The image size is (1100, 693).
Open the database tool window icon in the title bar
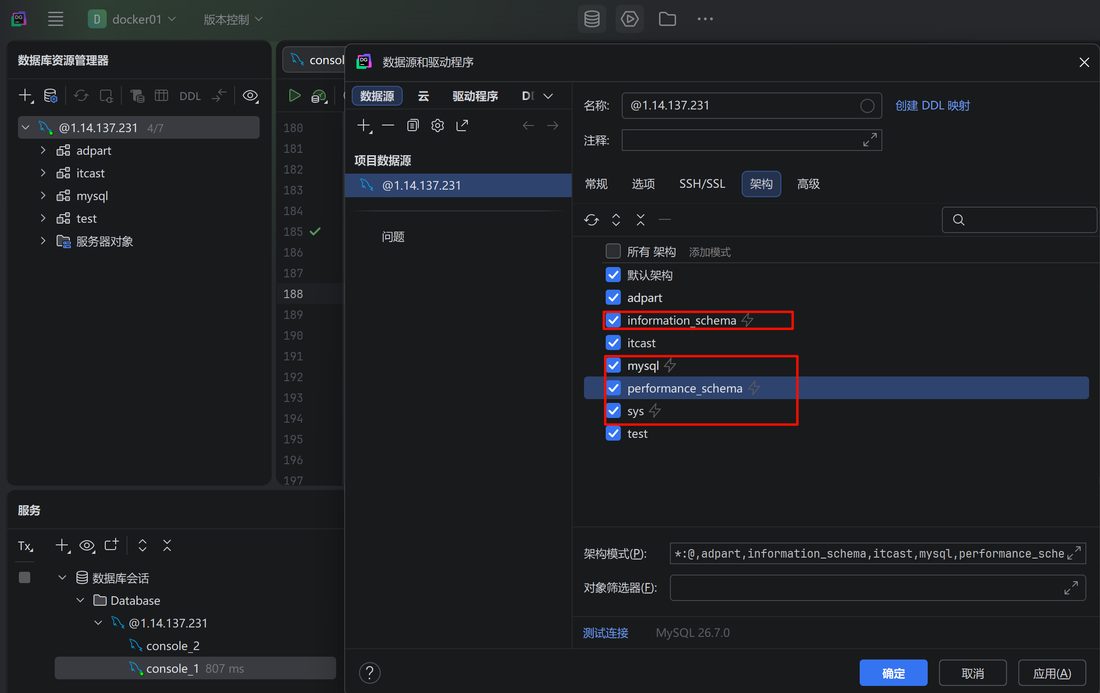(x=592, y=19)
